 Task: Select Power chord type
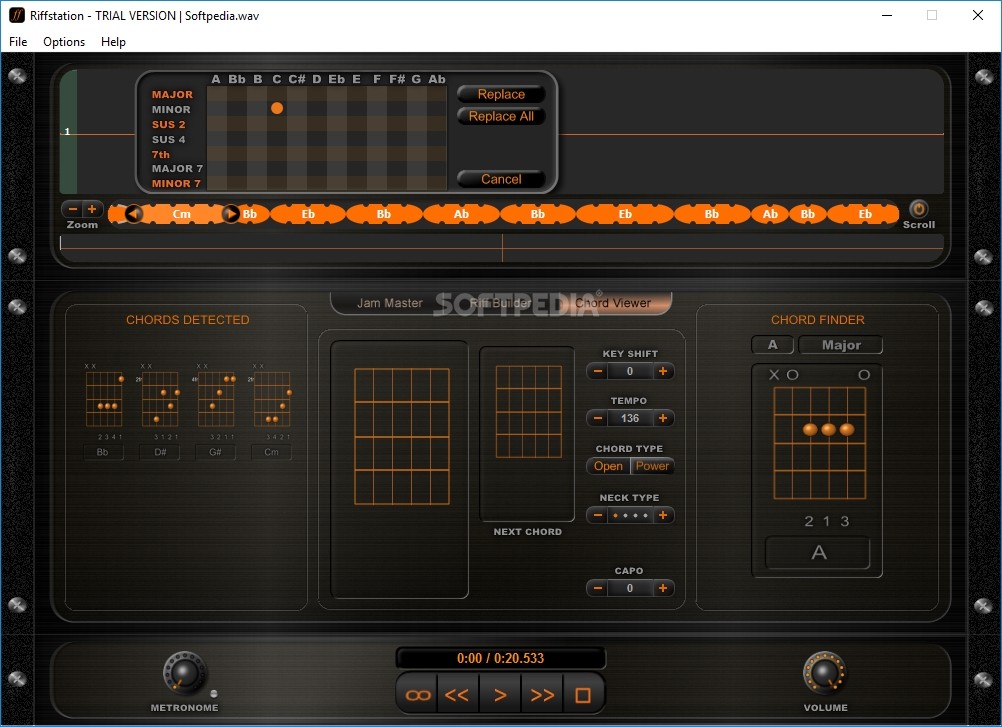point(652,466)
